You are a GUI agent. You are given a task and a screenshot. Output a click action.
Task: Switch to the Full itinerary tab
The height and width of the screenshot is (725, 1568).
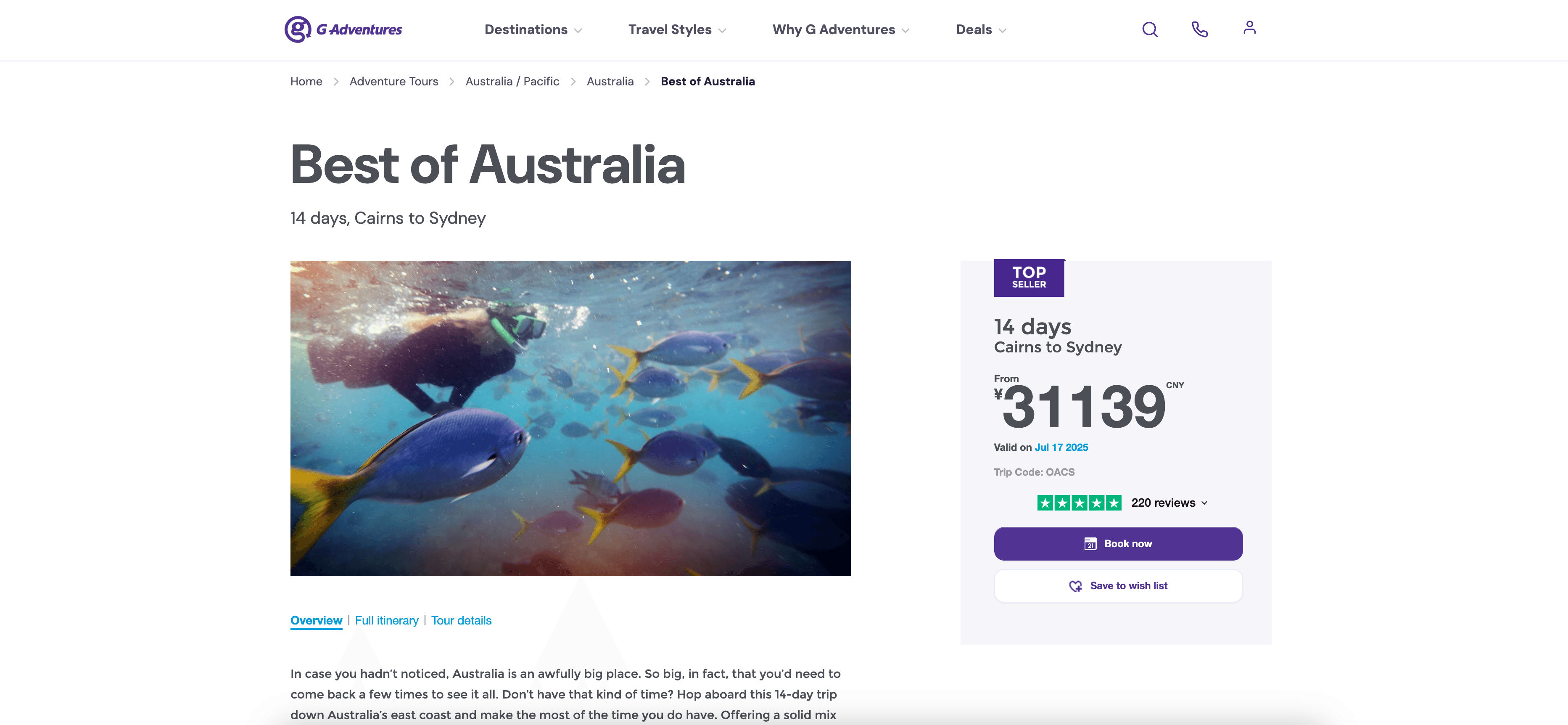[386, 620]
